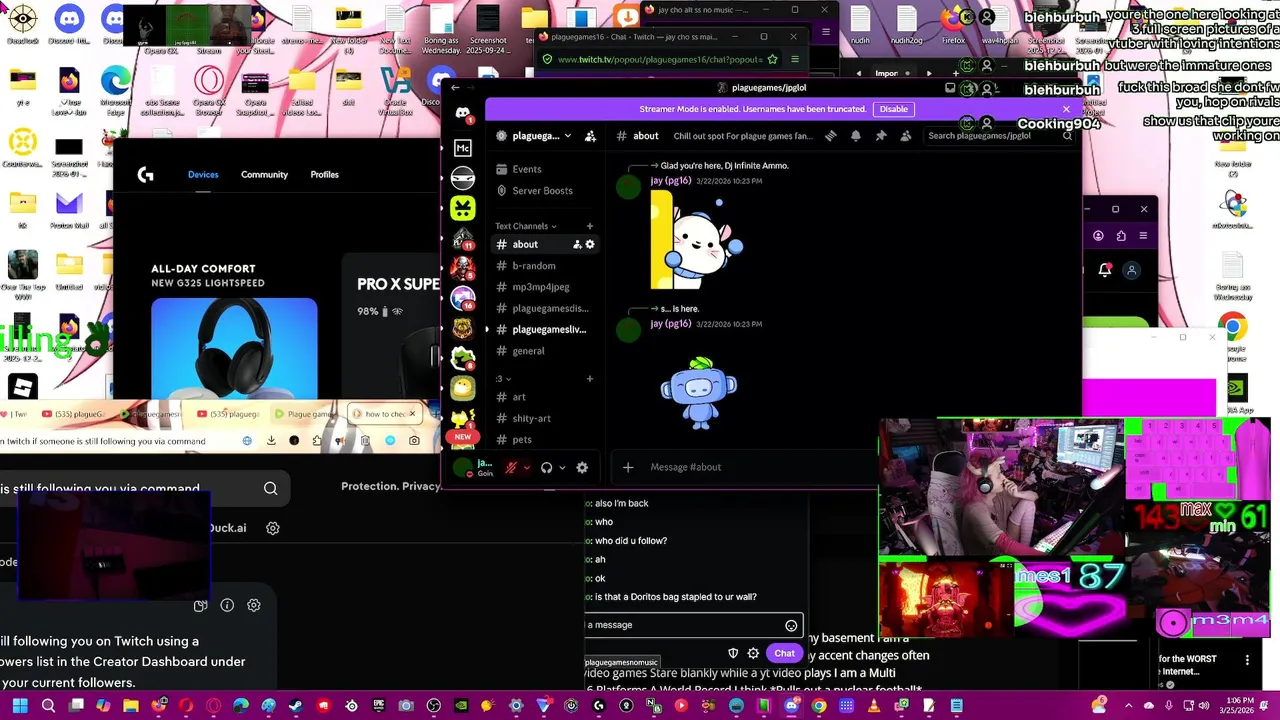Viewport: 1280px width, 720px height.
Task: Click info icon on the answer card
Action: [x=227, y=605]
